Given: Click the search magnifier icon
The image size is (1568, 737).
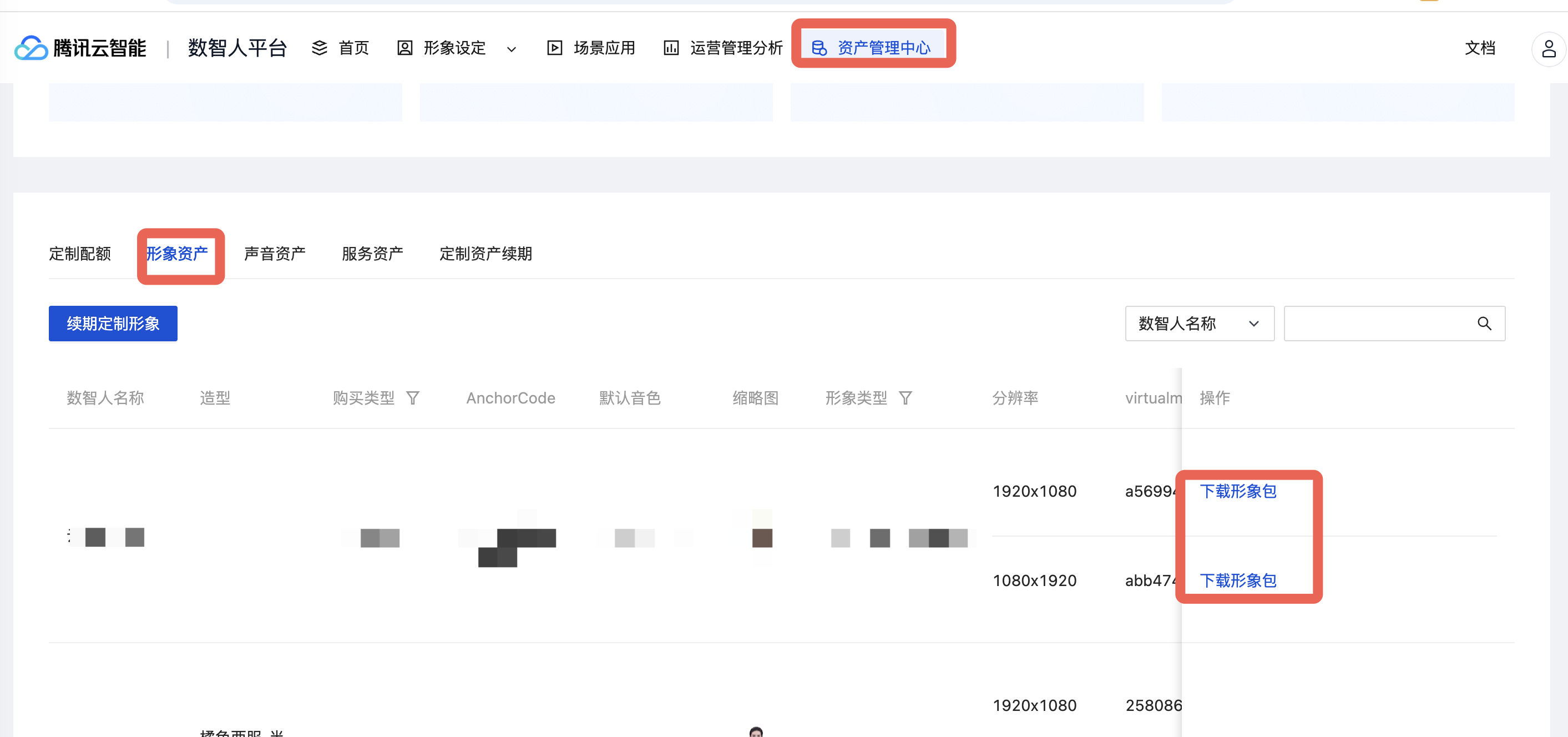Looking at the screenshot, I should (1484, 324).
